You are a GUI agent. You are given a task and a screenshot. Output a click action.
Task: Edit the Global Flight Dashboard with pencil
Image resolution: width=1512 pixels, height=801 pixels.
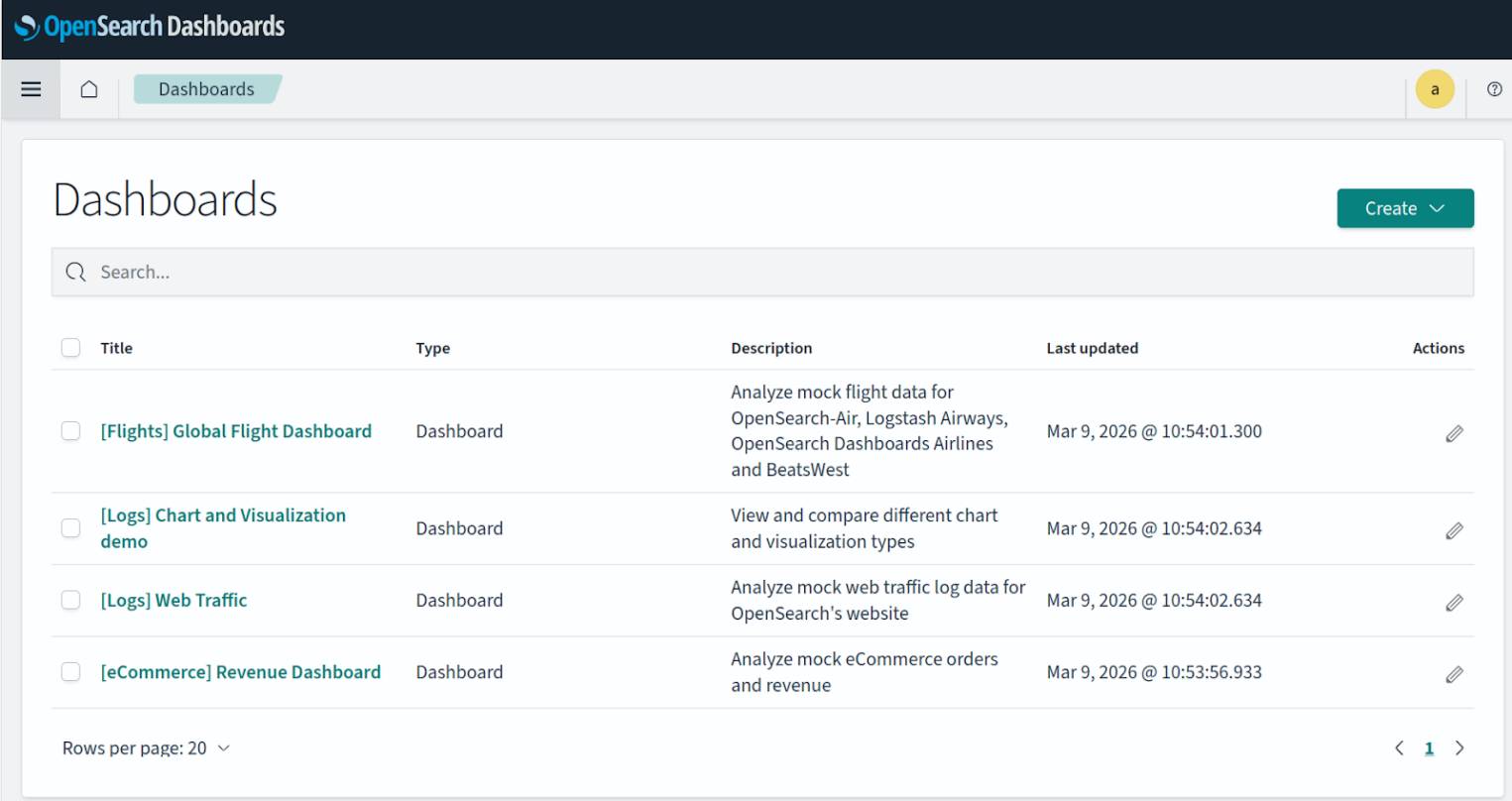1454,433
